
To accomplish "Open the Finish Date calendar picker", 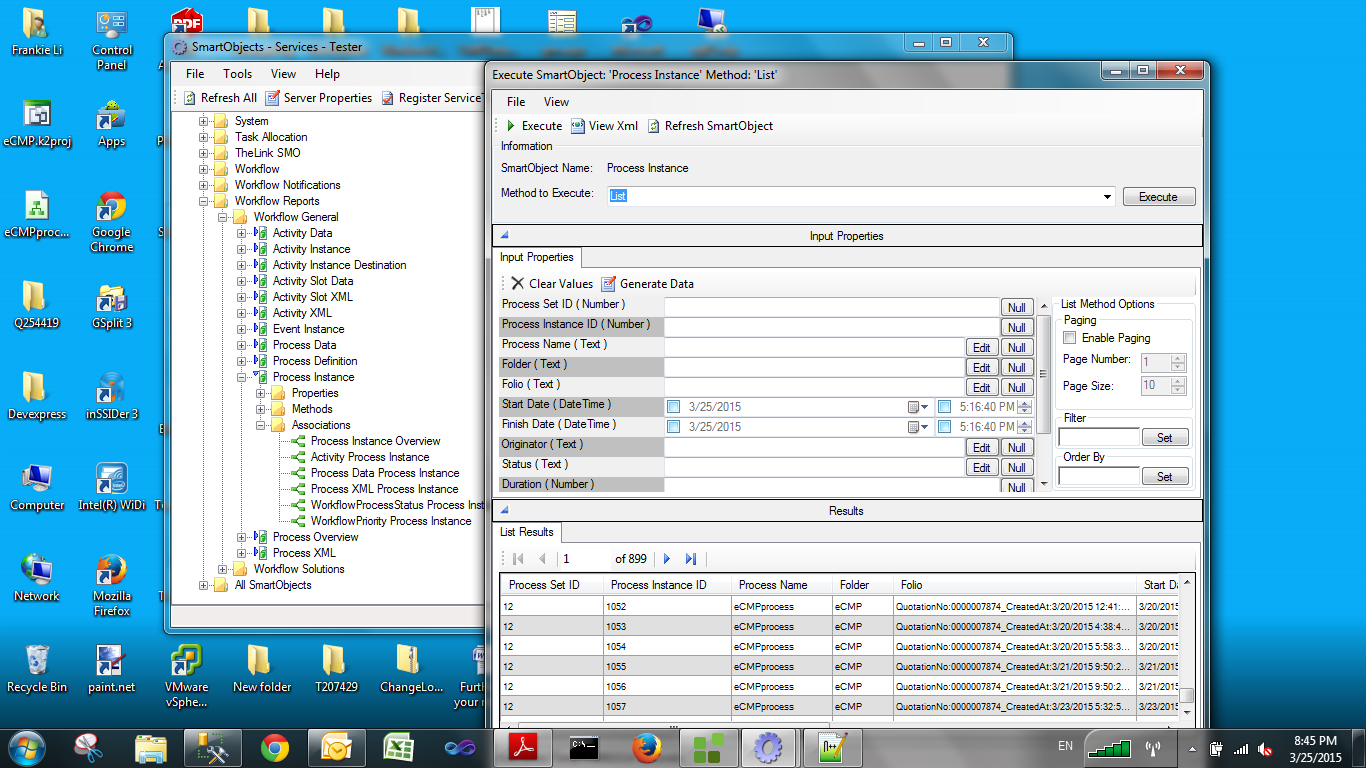I will click(x=917, y=427).
